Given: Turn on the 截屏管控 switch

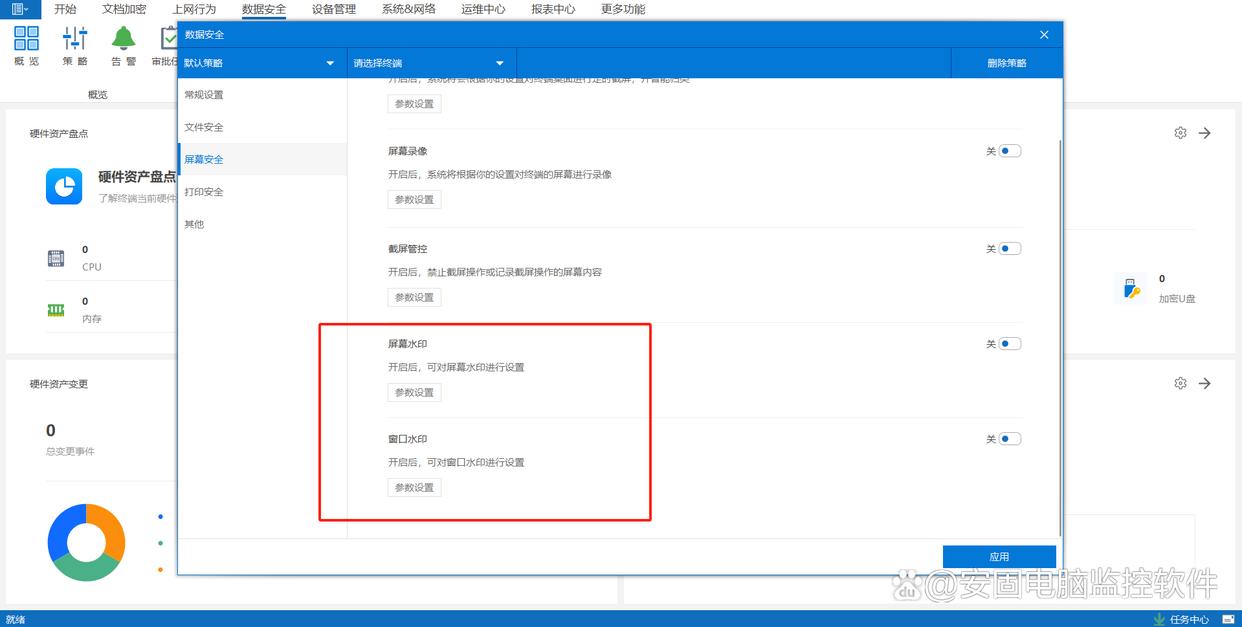Looking at the screenshot, I should [x=1010, y=249].
